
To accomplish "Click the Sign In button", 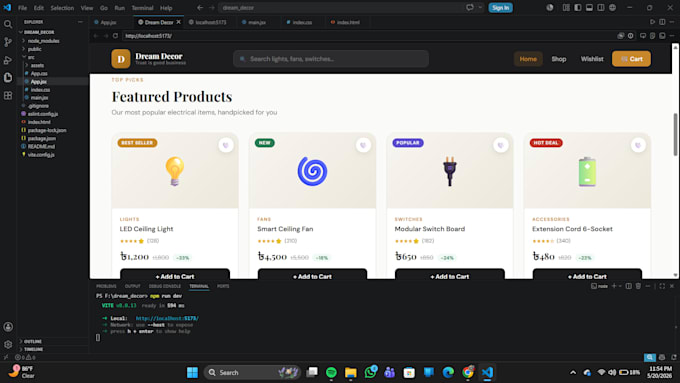I will [x=500, y=8].
